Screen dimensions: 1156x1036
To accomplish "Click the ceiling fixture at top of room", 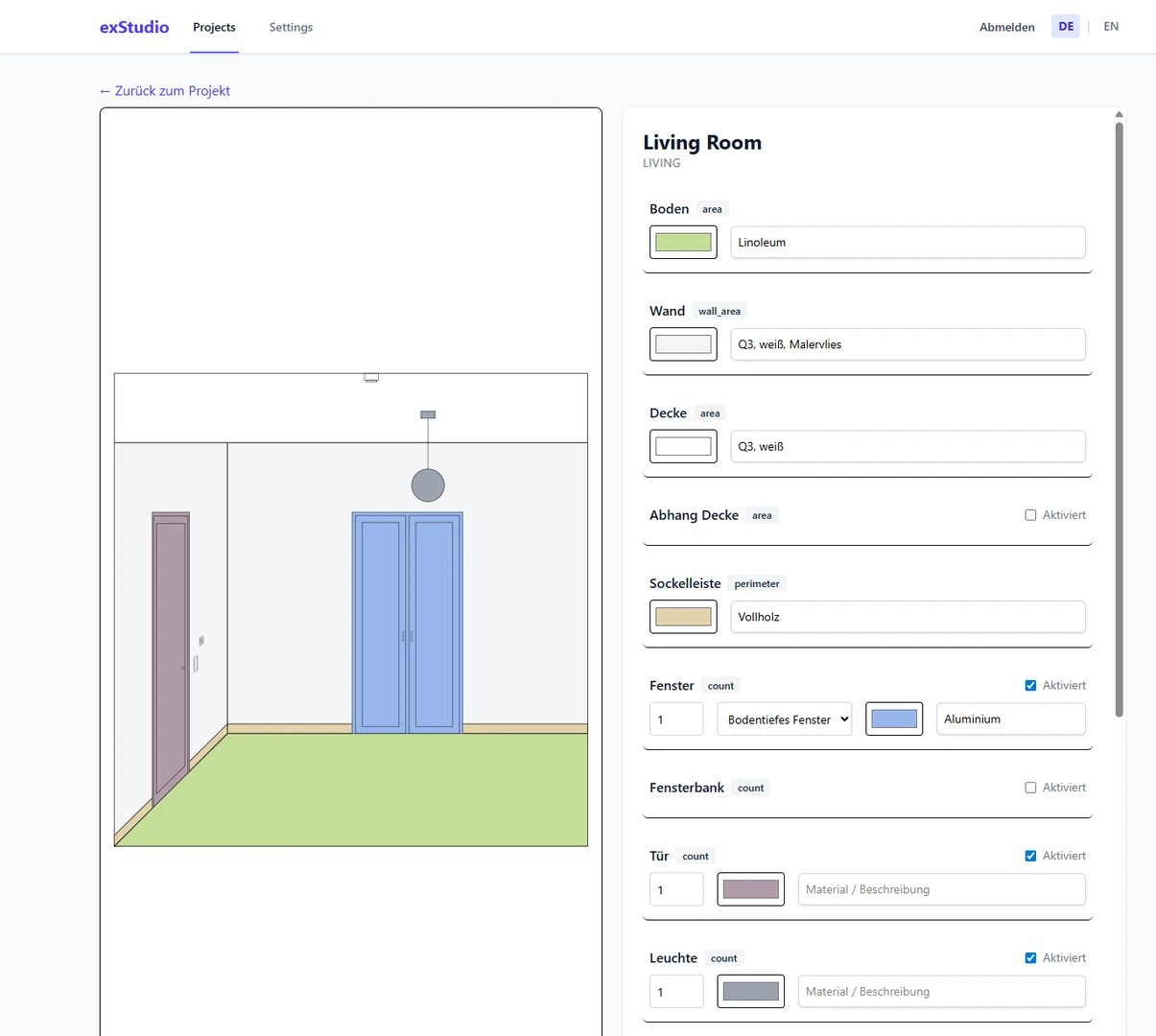I will (x=371, y=378).
